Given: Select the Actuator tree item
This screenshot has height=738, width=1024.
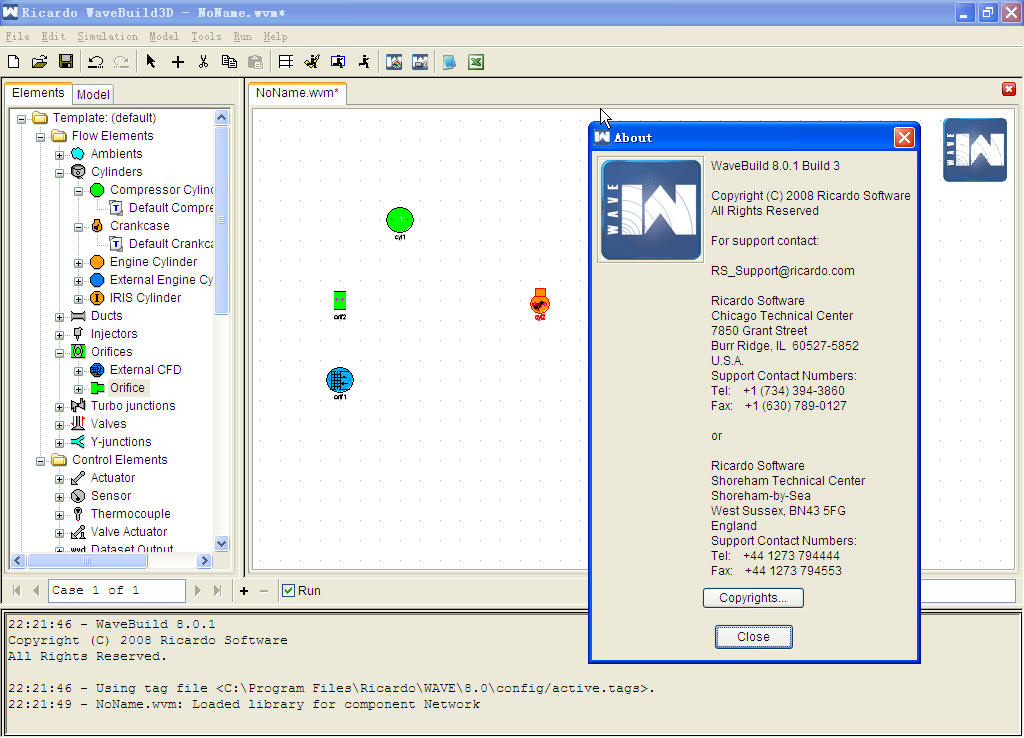Looking at the screenshot, I should (113, 478).
